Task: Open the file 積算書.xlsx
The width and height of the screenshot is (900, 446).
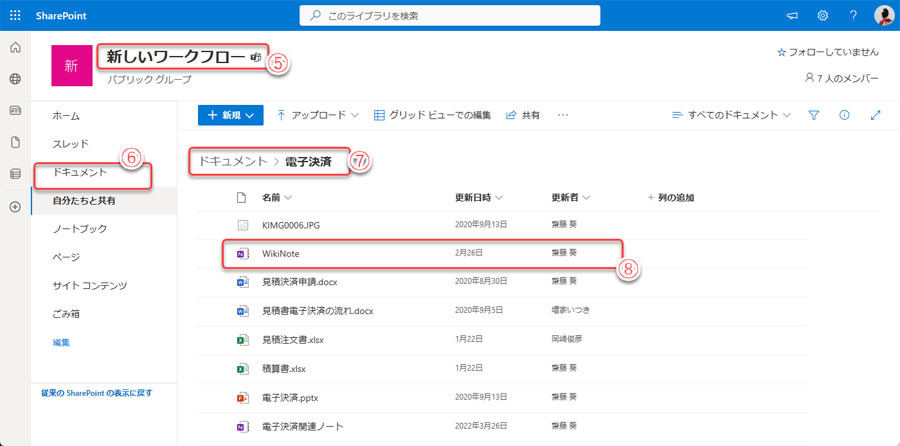Action: pos(284,369)
